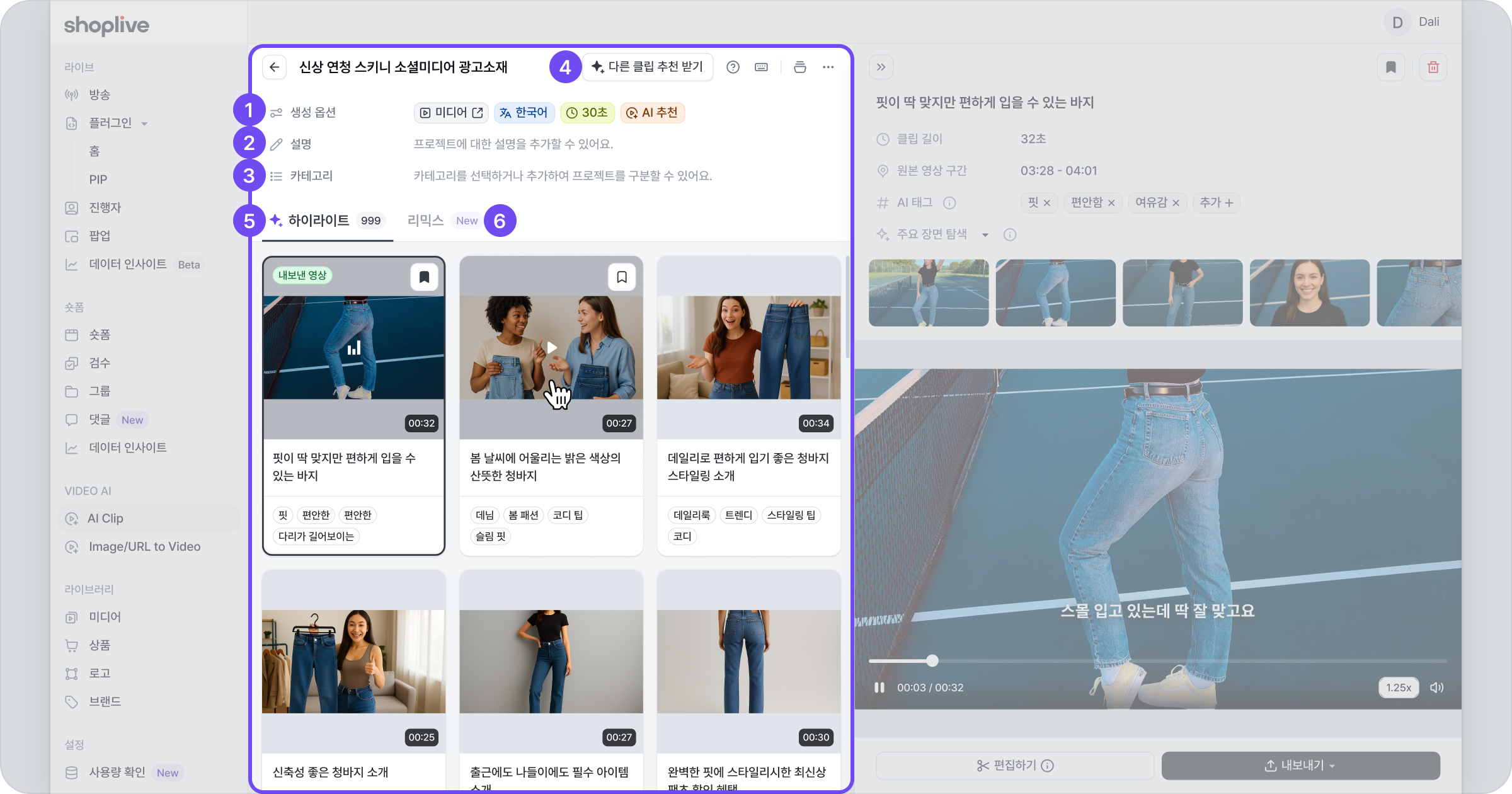The image size is (1512, 794).
Task: Toggle bookmark on the 핏이 딱 맞지만 card
Action: 424,277
